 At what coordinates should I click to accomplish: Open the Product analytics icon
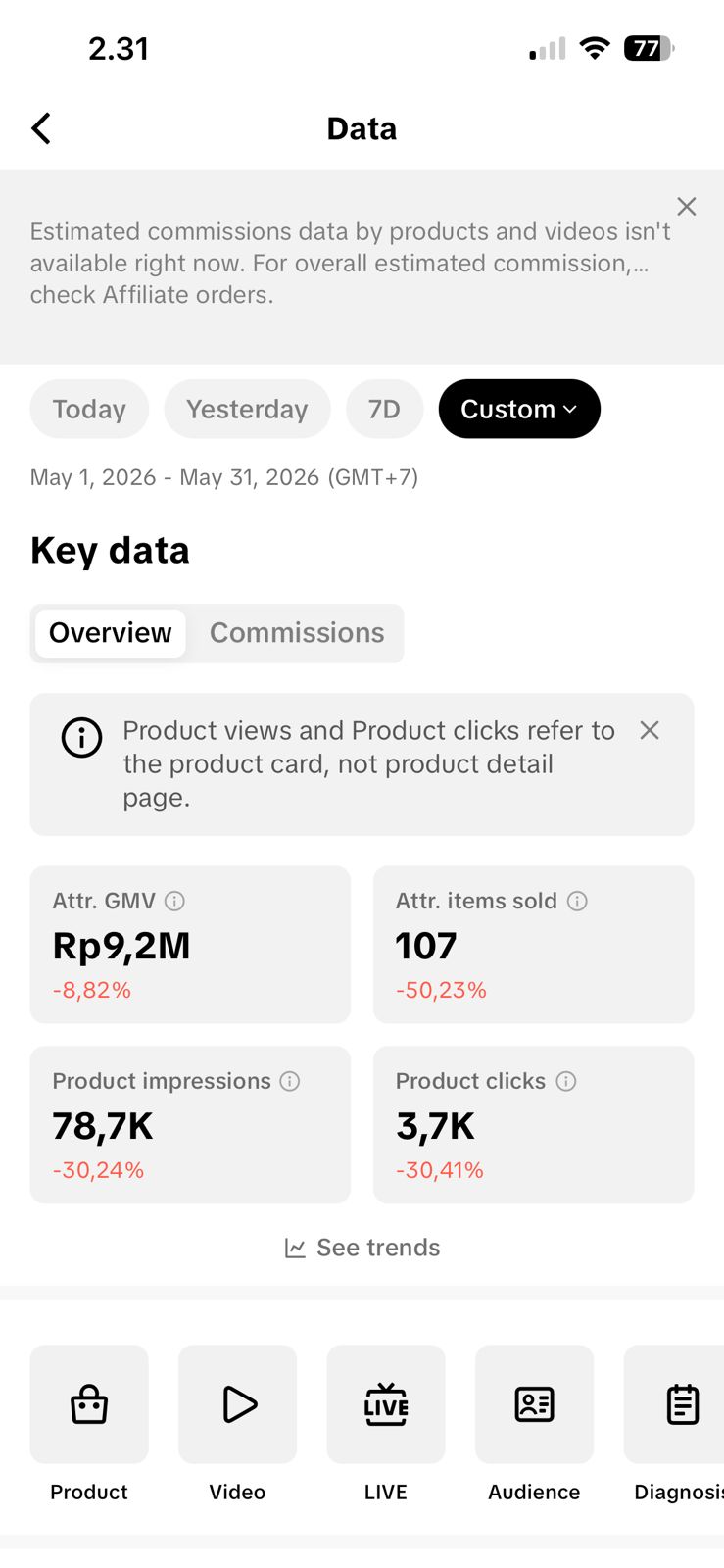point(89,1403)
